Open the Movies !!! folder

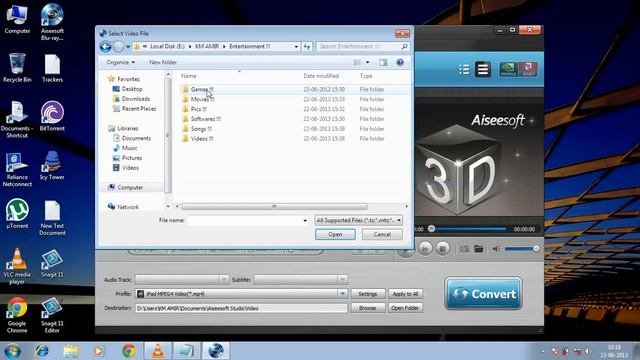(202, 99)
